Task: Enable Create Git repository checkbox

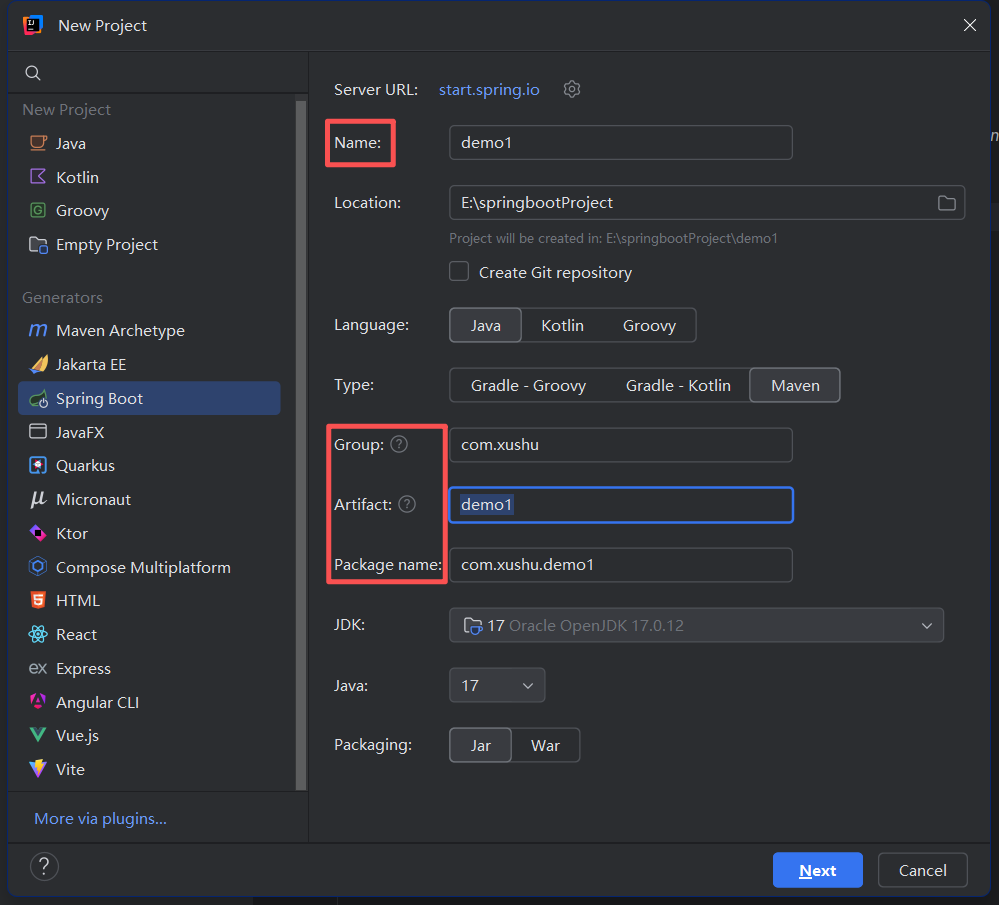Action: [x=459, y=272]
